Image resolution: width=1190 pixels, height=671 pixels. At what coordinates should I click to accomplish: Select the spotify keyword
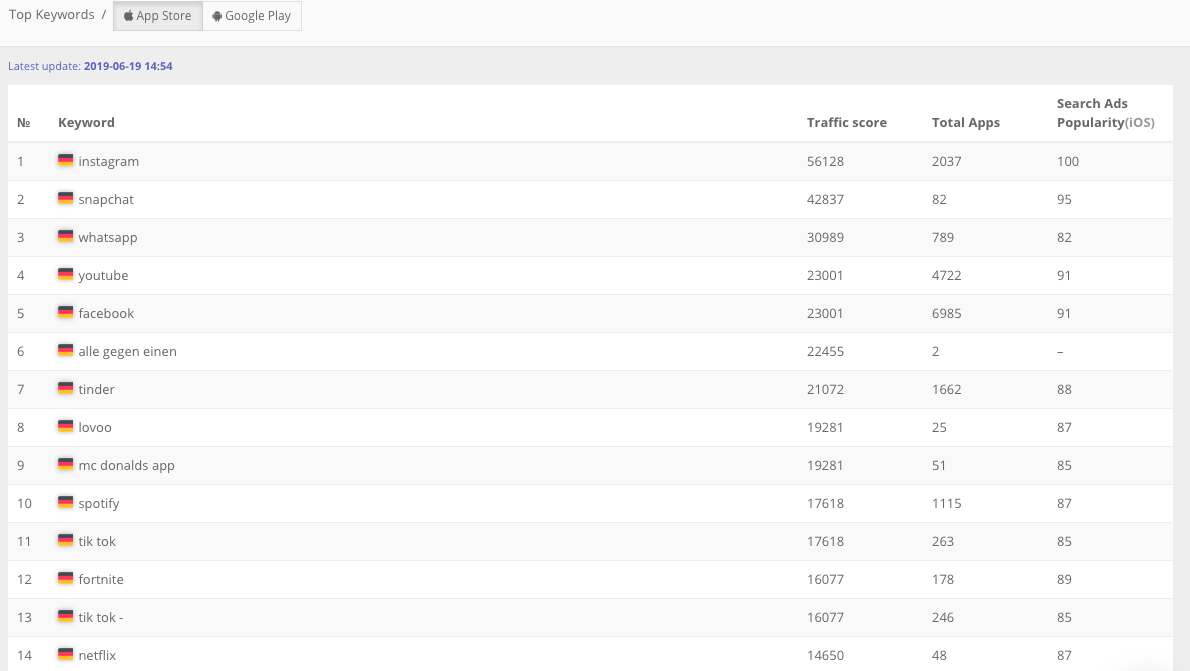(99, 503)
